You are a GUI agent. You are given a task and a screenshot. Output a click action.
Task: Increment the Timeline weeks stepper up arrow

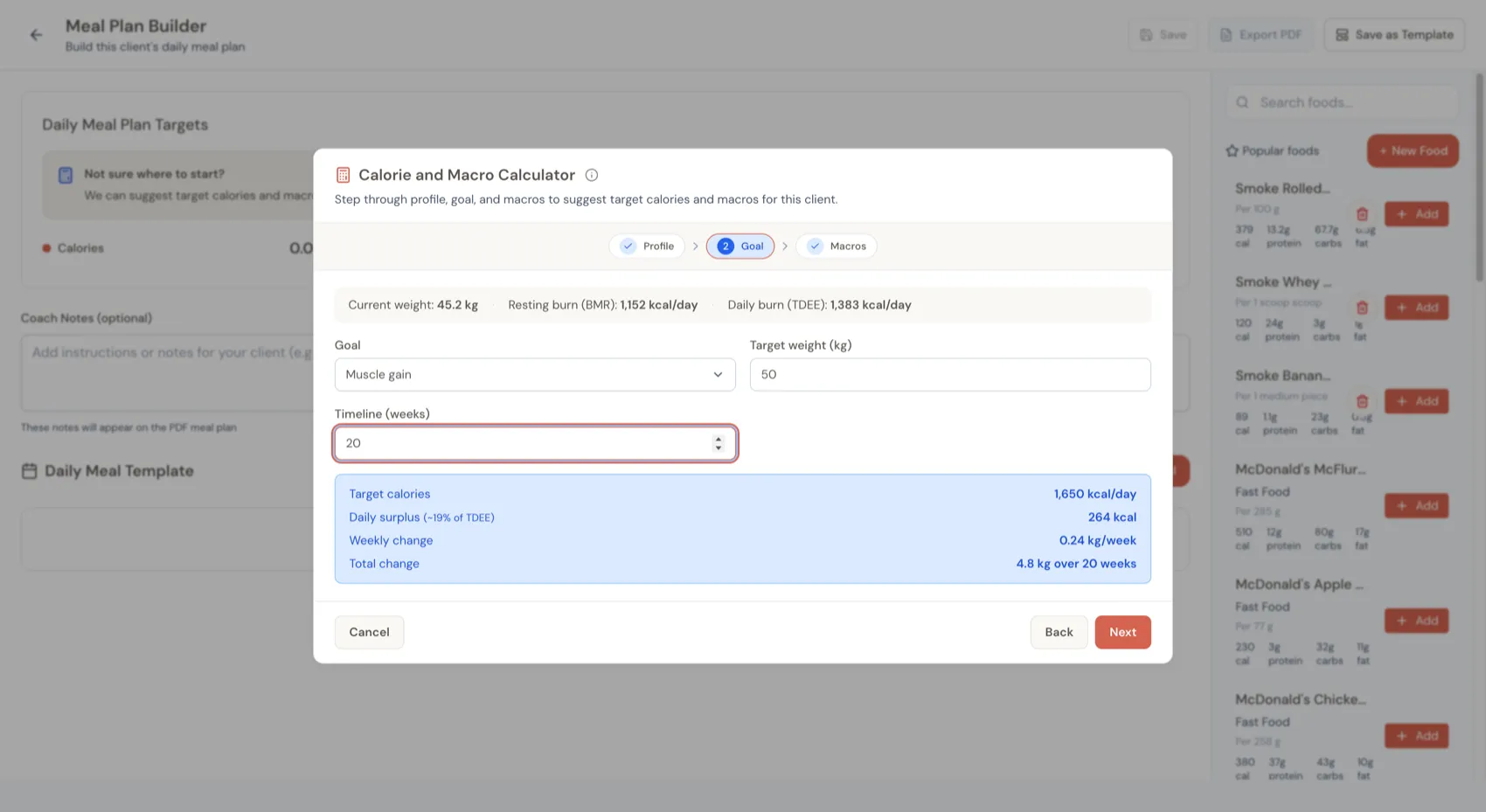click(x=719, y=439)
